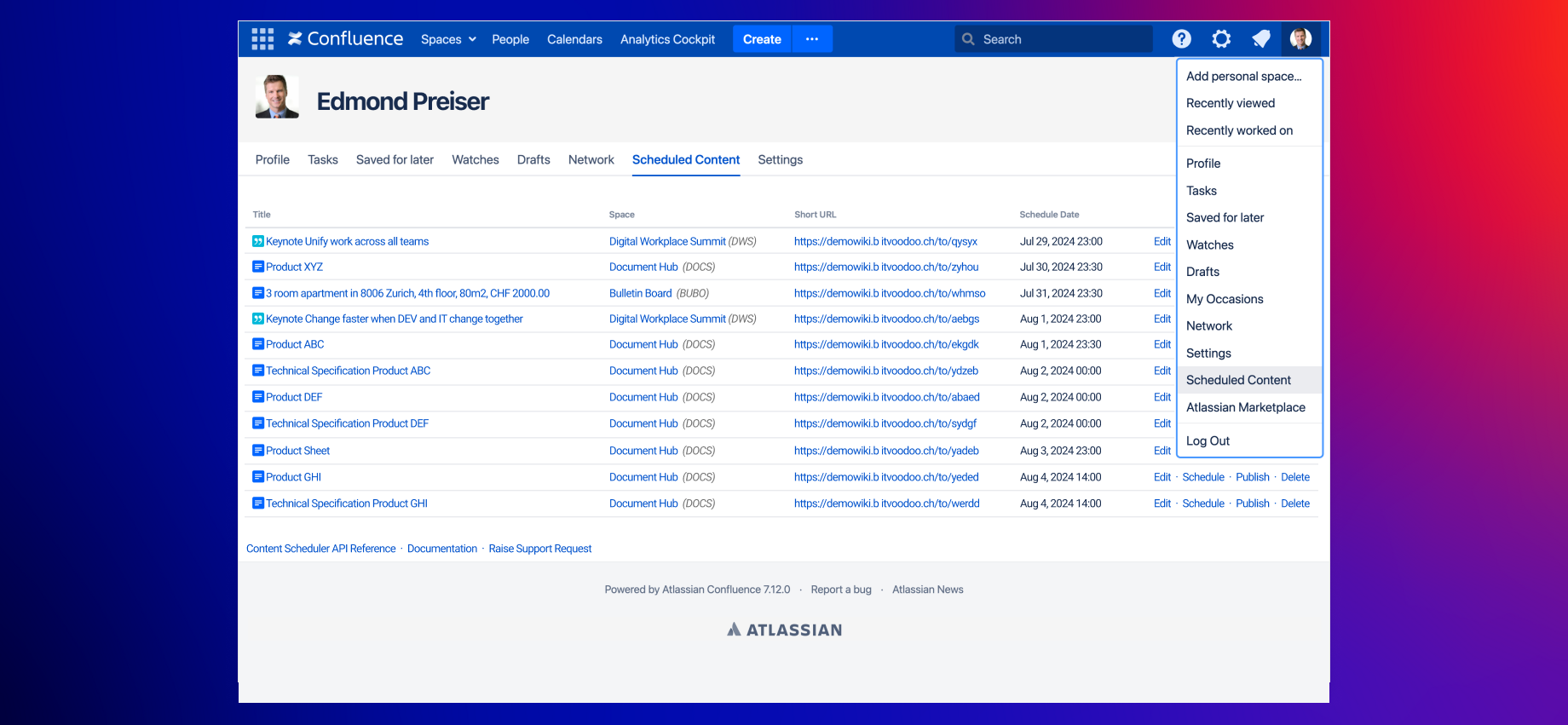Screen dimensions: 1568x725
Task: Open the create more options ellipsis button
Action: [812, 39]
